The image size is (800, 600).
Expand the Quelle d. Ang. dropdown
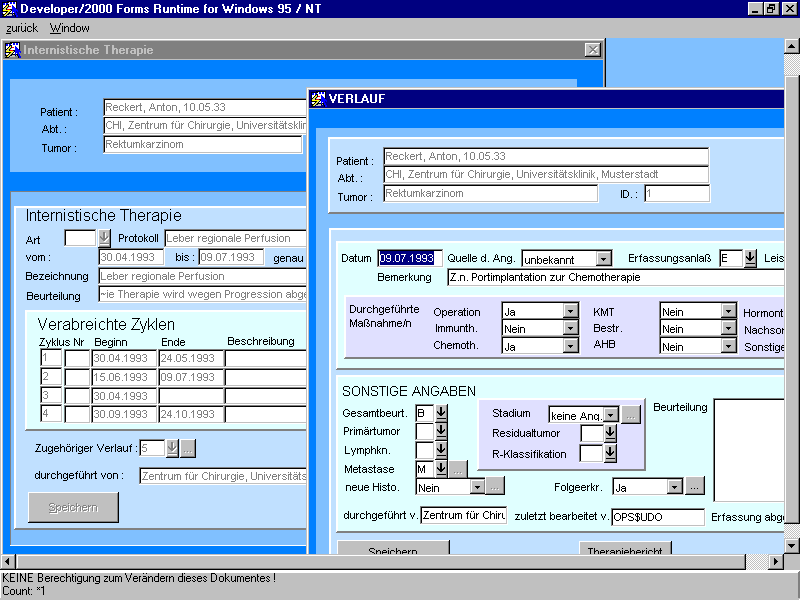tap(603, 259)
